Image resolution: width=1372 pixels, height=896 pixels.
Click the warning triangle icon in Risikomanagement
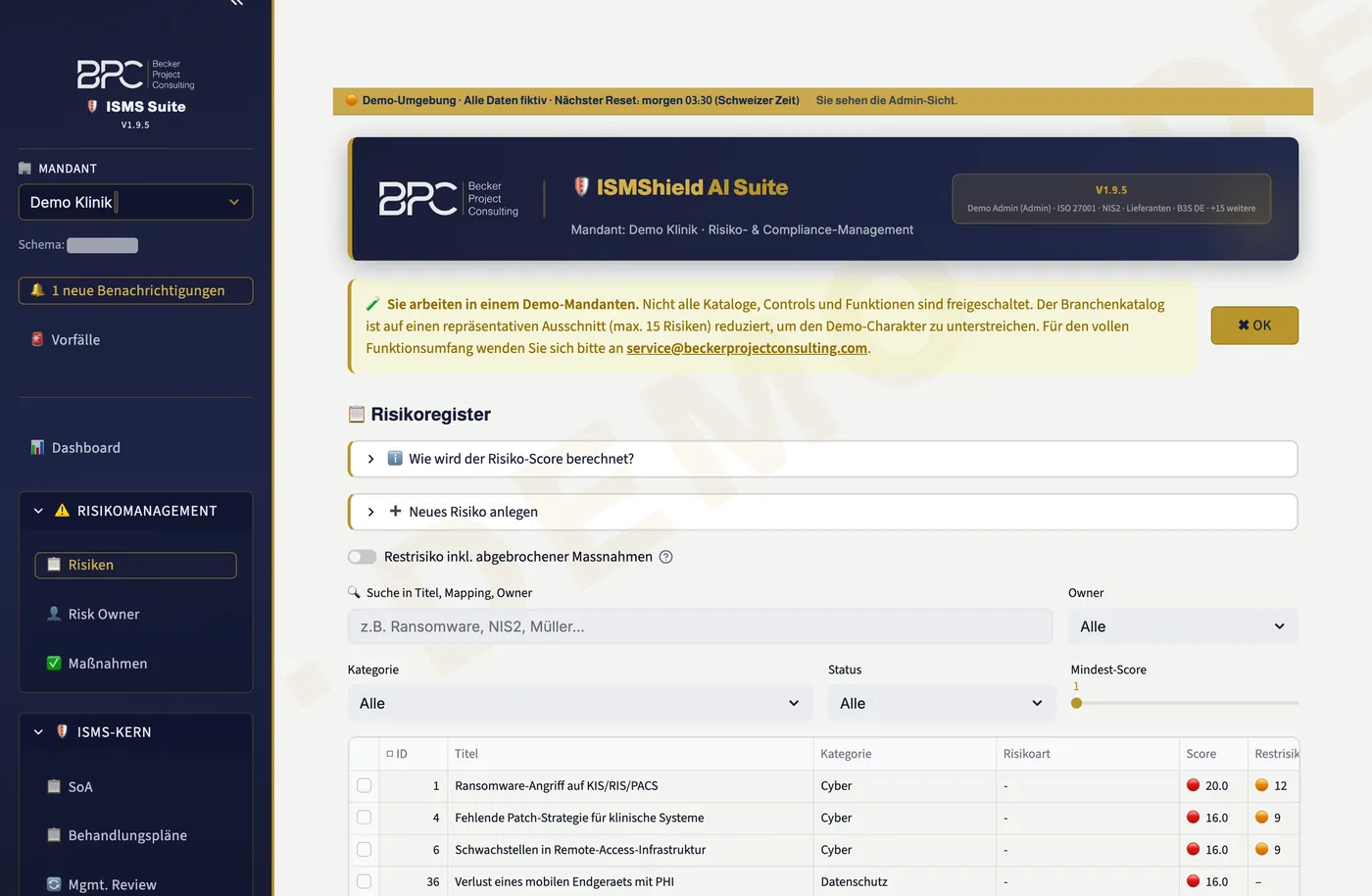click(62, 511)
